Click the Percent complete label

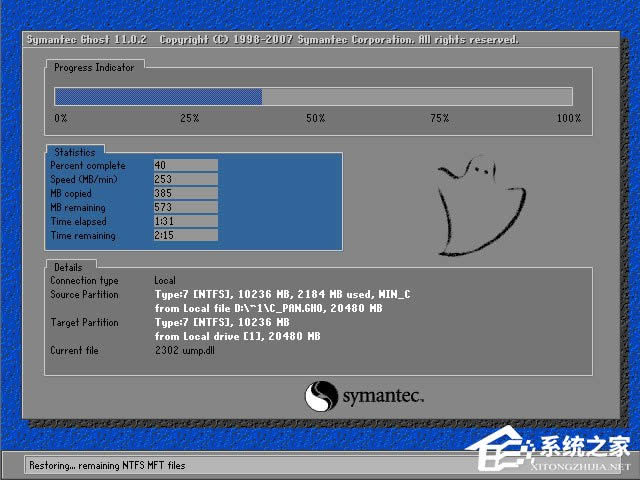(88, 165)
